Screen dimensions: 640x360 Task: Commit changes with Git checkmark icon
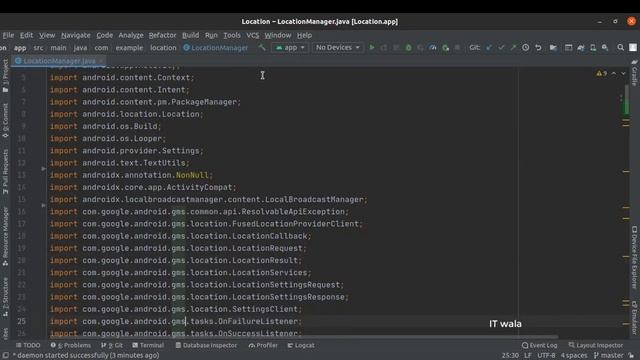[x=501, y=48]
